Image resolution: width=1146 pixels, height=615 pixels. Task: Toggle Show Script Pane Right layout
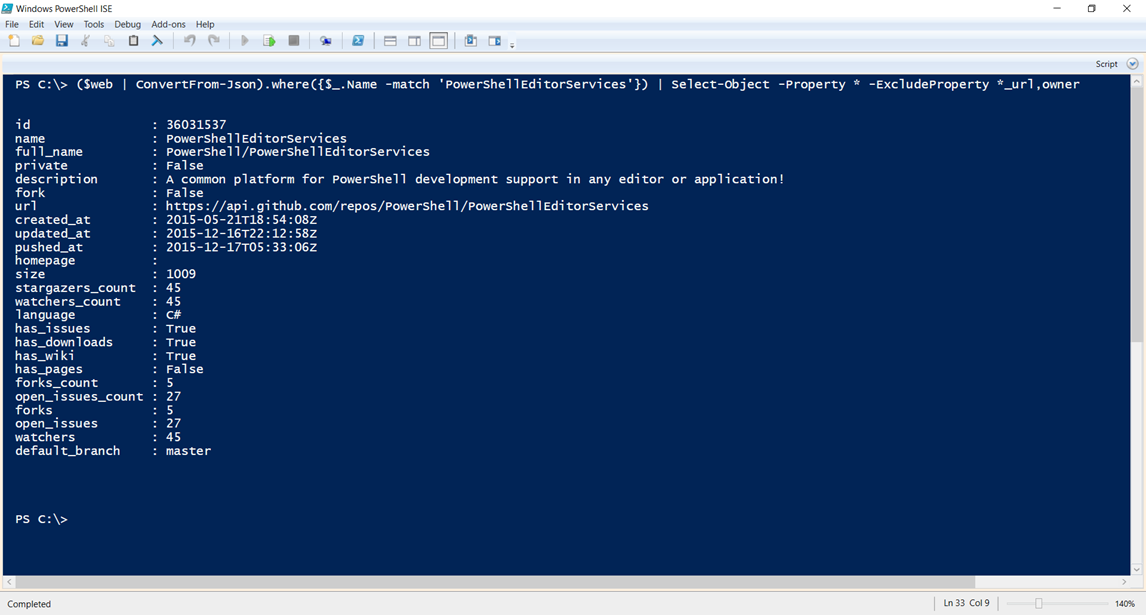tap(413, 40)
